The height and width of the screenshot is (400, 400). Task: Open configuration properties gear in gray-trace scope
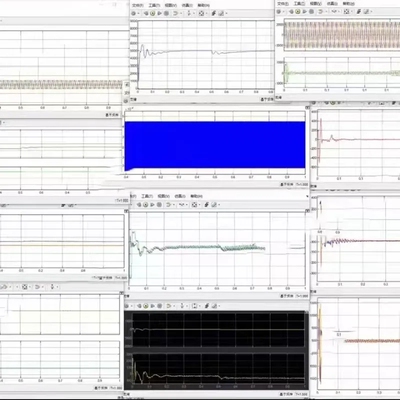pos(134,13)
